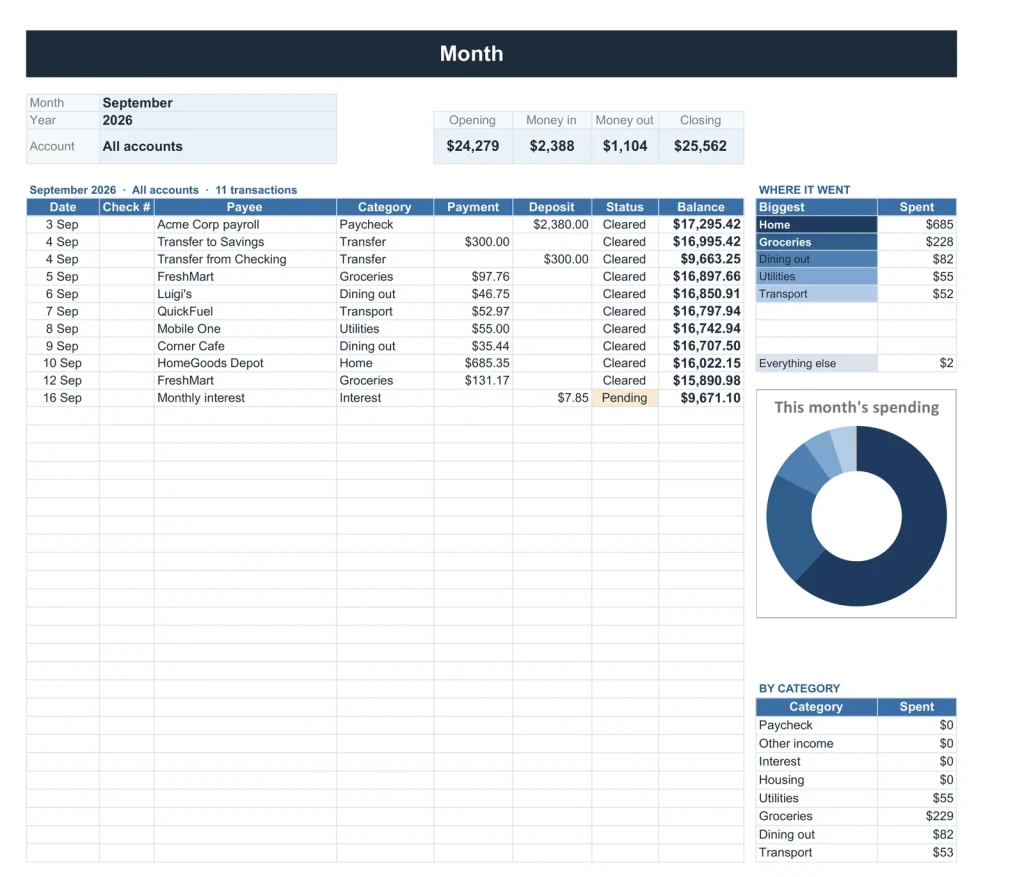Select the QuickFuel payee cell
Viewport: 1024px width, 877px height.
coord(245,311)
